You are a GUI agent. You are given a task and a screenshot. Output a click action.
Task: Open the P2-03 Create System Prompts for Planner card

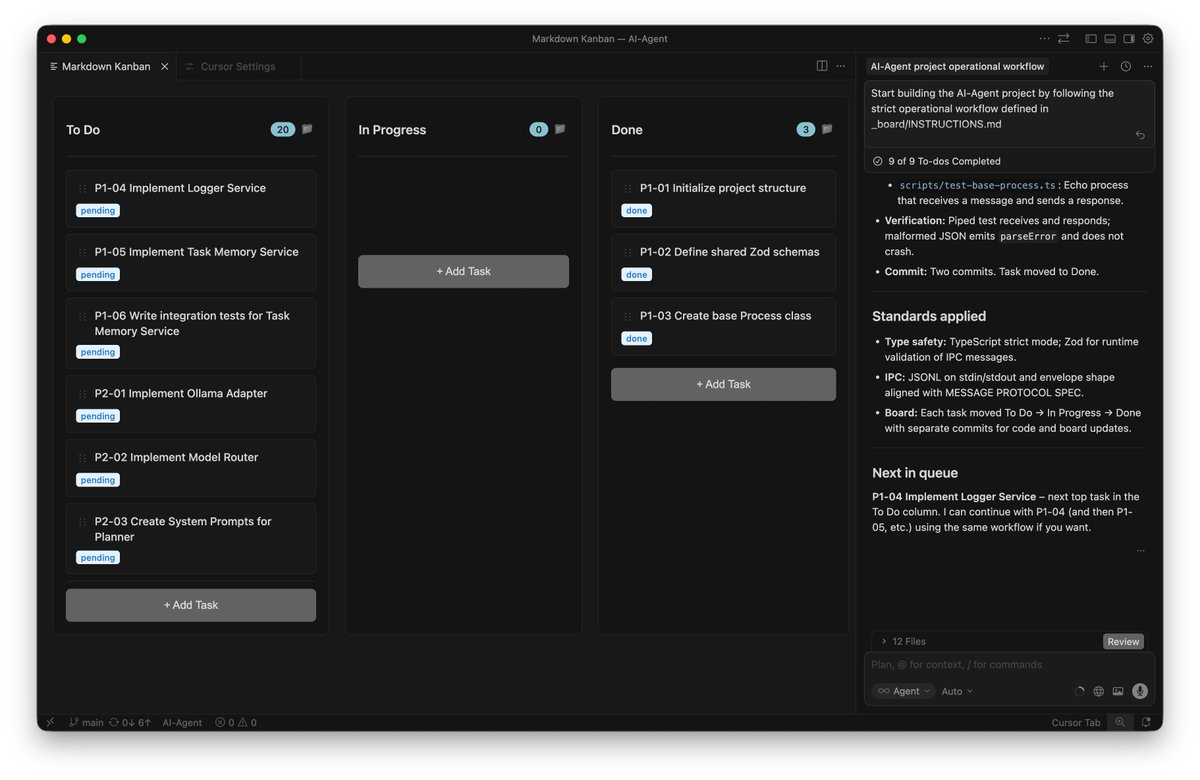[191, 539]
